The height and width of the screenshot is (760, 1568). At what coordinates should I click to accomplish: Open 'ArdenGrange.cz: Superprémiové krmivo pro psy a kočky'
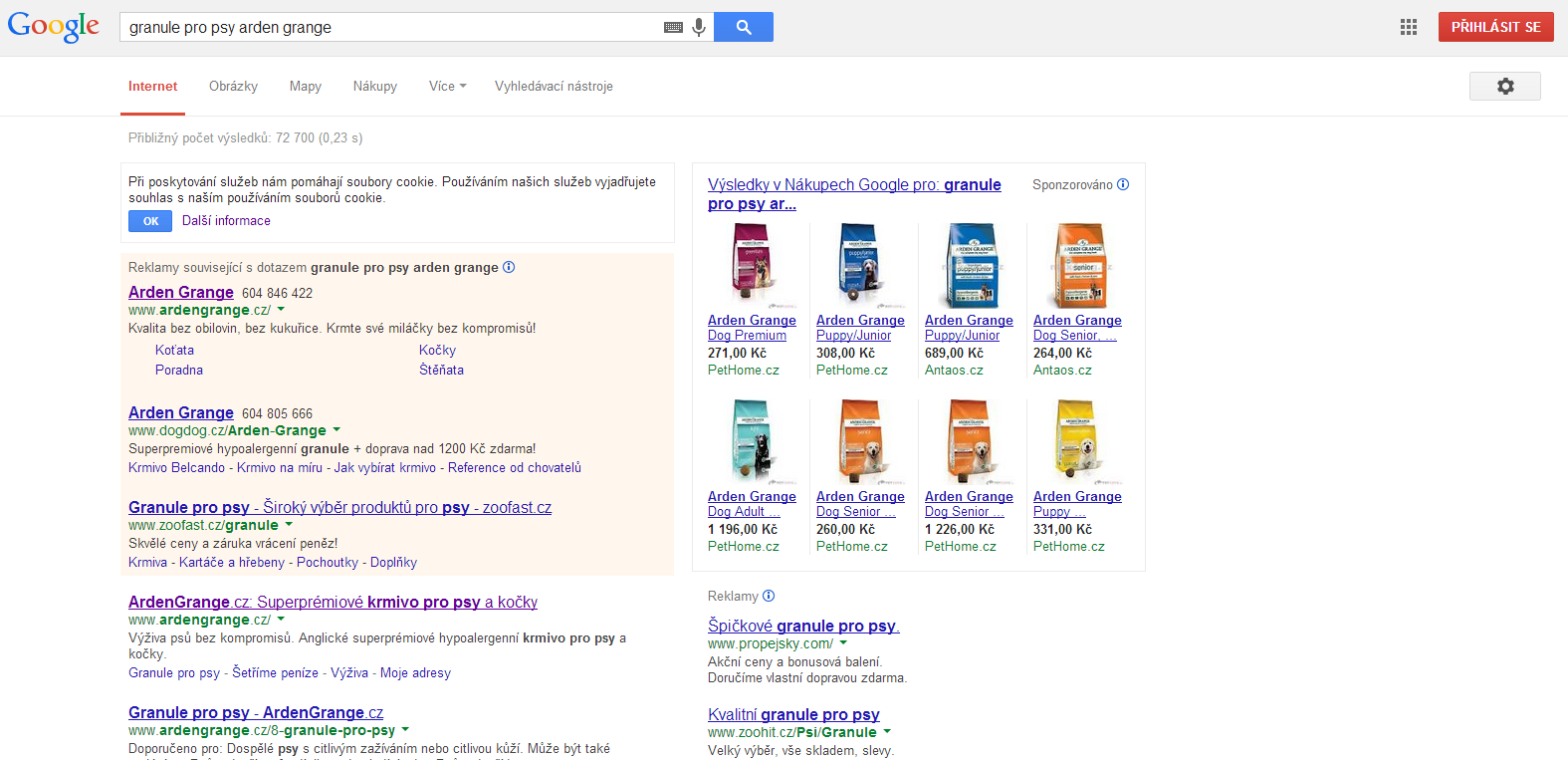coord(333,602)
